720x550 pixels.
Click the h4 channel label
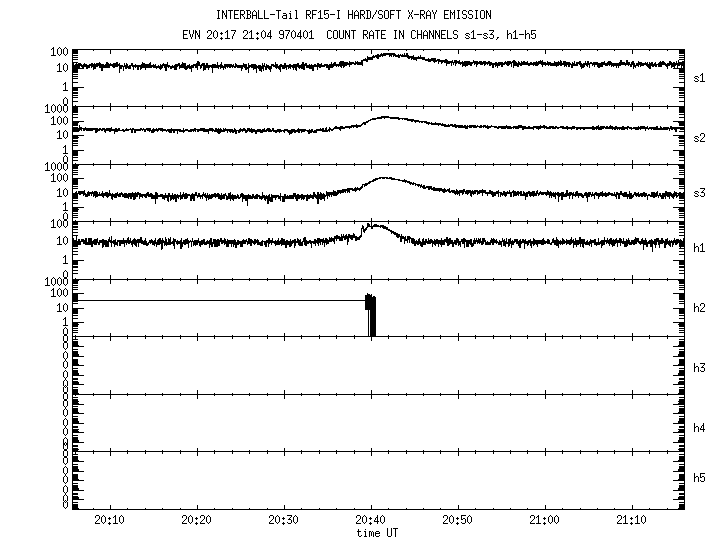click(x=700, y=428)
